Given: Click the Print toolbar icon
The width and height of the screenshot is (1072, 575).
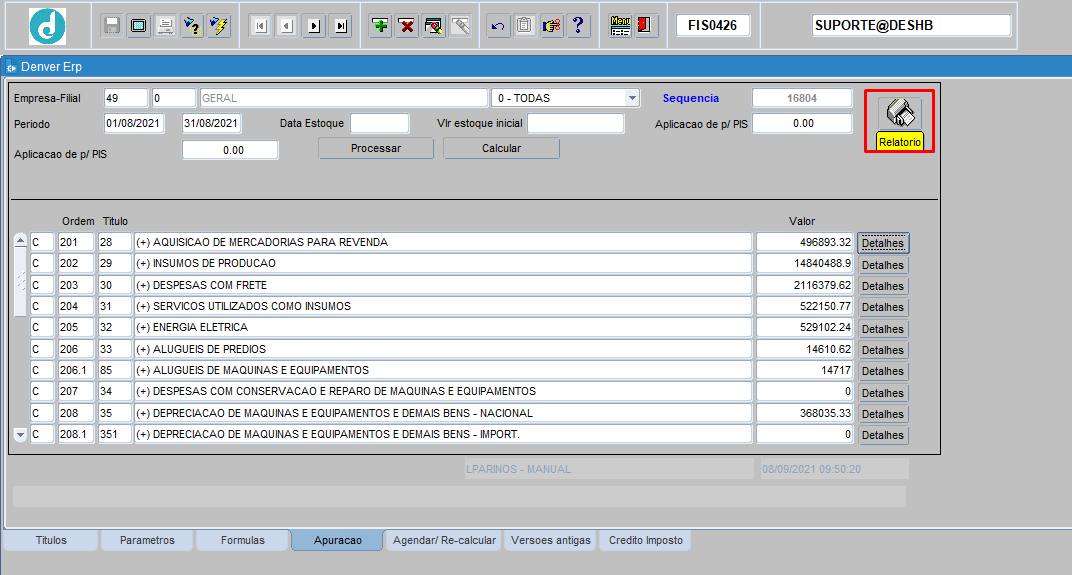Looking at the screenshot, I should [165, 26].
